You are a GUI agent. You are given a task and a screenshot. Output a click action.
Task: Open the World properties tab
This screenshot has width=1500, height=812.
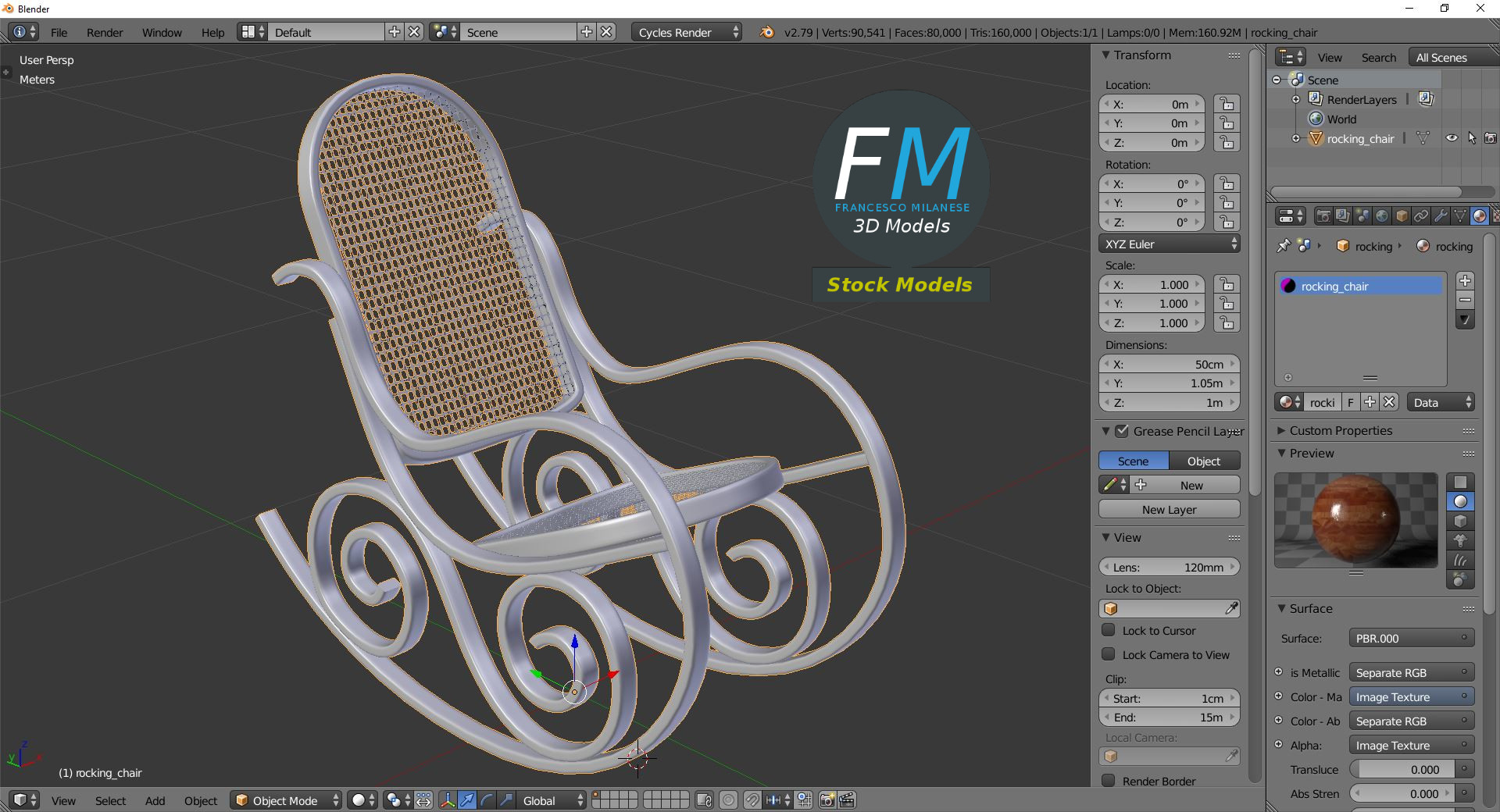click(x=1382, y=216)
